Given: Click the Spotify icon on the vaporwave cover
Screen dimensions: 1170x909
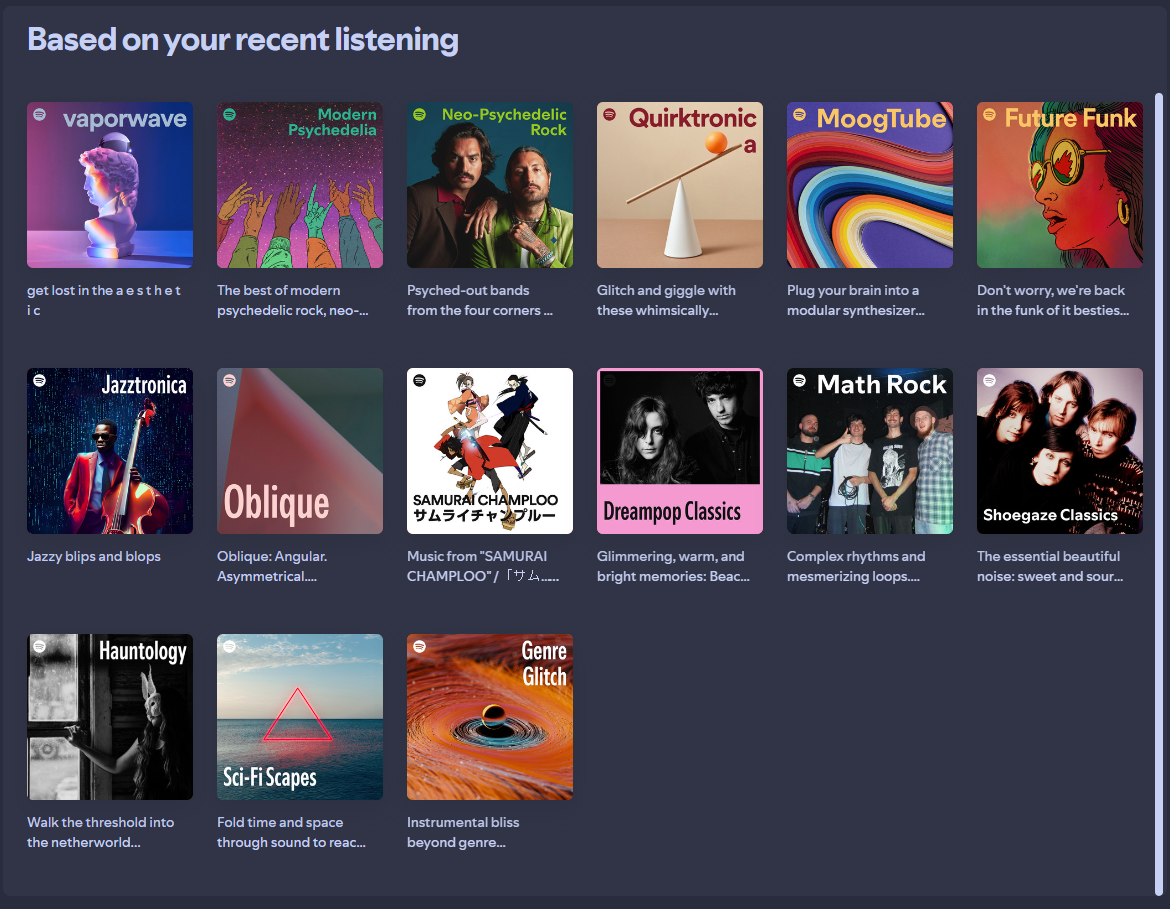Looking at the screenshot, I should [40, 115].
